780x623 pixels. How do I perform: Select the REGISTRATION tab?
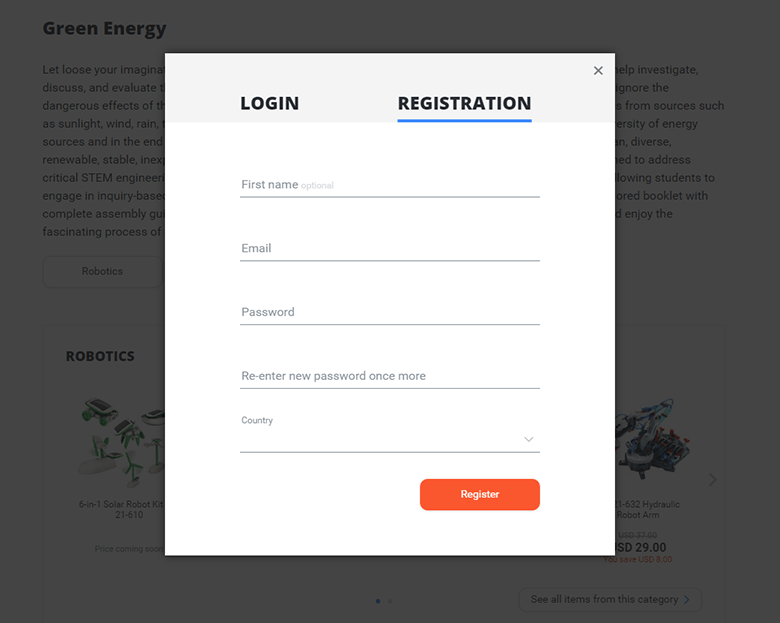pyautogui.click(x=464, y=104)
